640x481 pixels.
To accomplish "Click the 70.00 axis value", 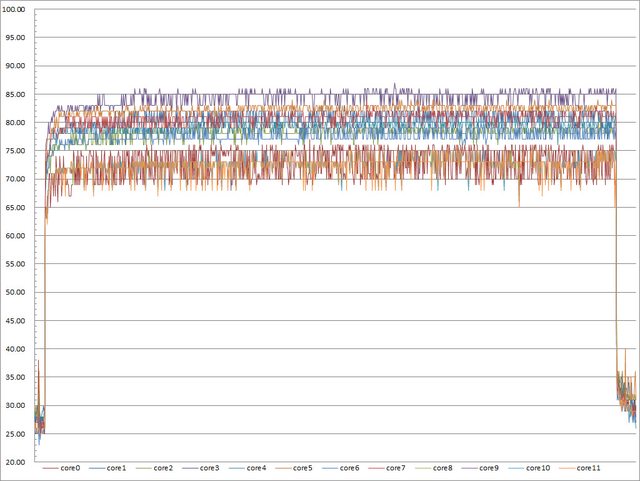I will click(x=16, y=179).
